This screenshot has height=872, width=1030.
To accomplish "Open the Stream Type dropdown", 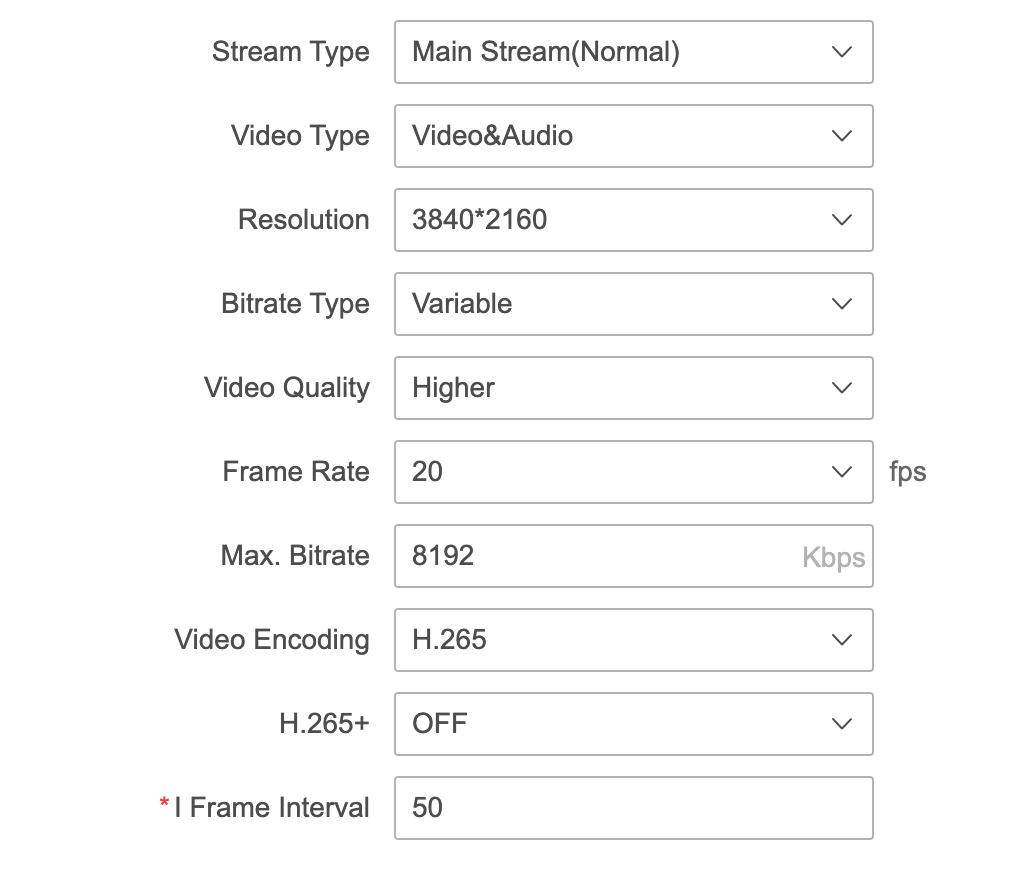I will (633, 52).
